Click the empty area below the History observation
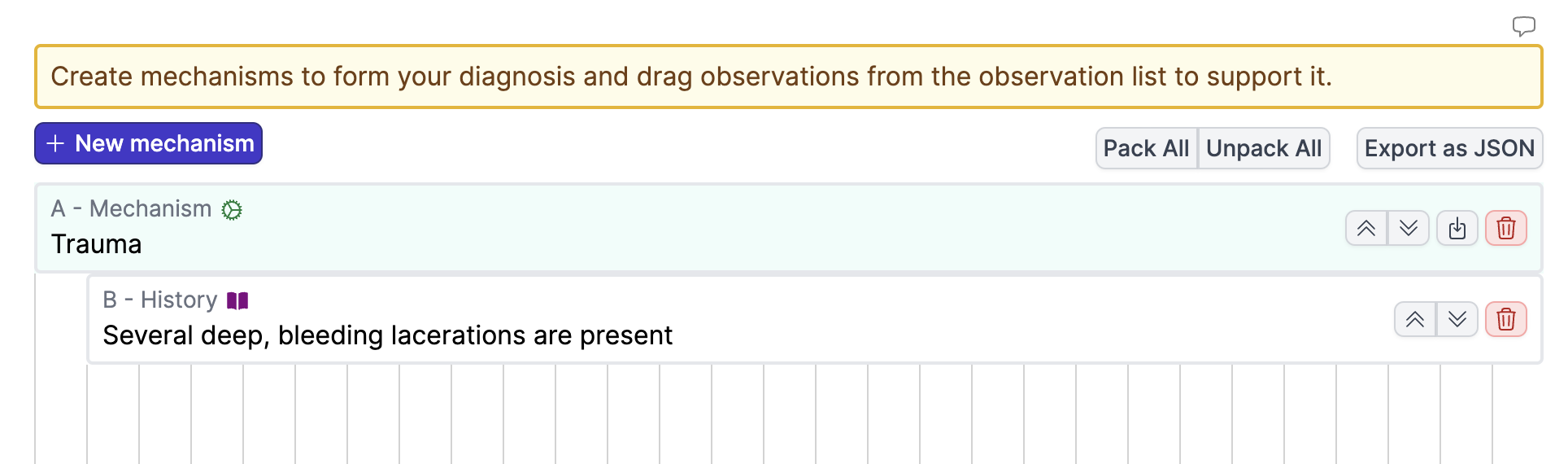 (x=787, y=415)
